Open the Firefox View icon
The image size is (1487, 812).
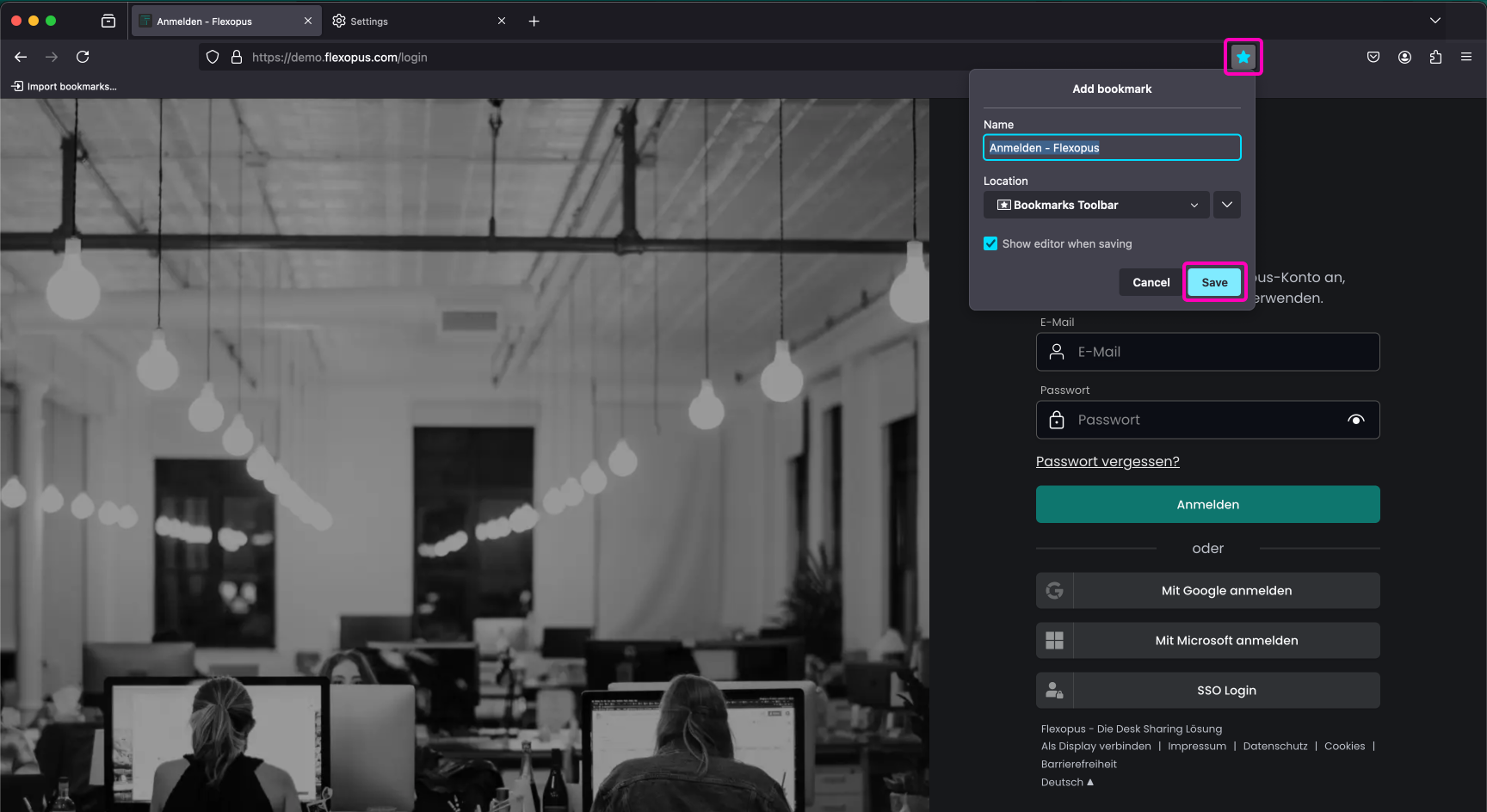pos(108,21)
